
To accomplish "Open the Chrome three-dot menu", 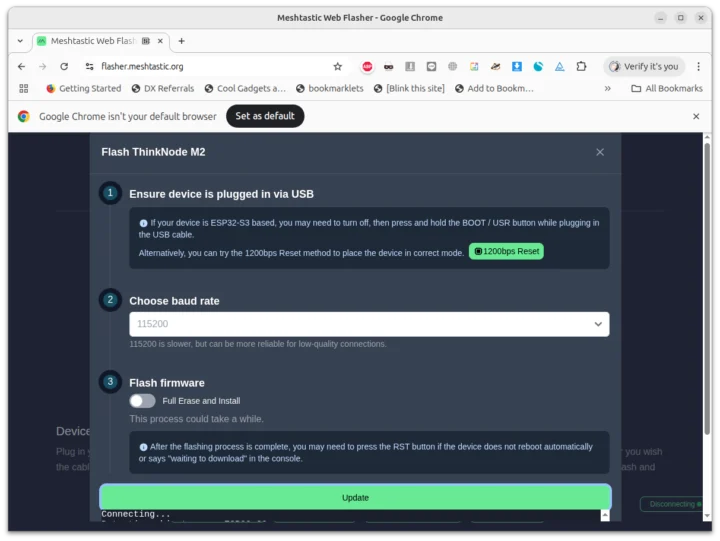I will (x=698, y=67).
